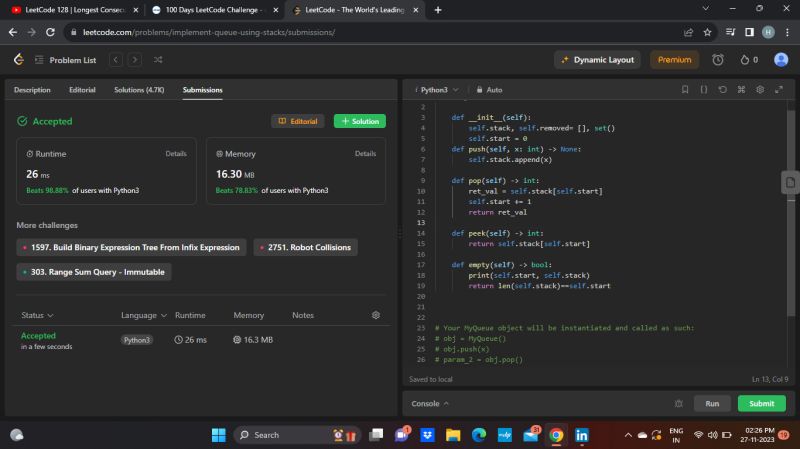800x449 pixels.
Task: Switch to the Description tab
Action: (32, 90)
